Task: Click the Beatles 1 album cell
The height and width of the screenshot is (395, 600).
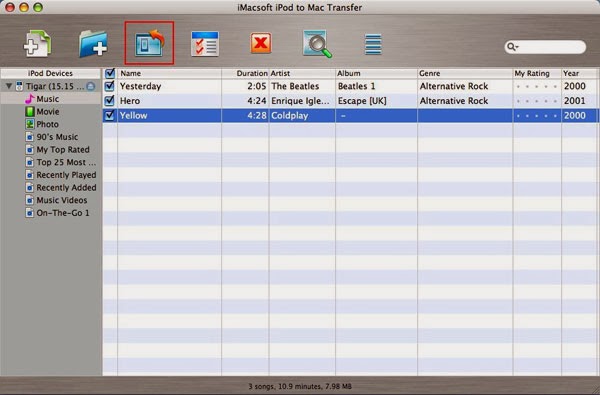Action: coord(357,86)
